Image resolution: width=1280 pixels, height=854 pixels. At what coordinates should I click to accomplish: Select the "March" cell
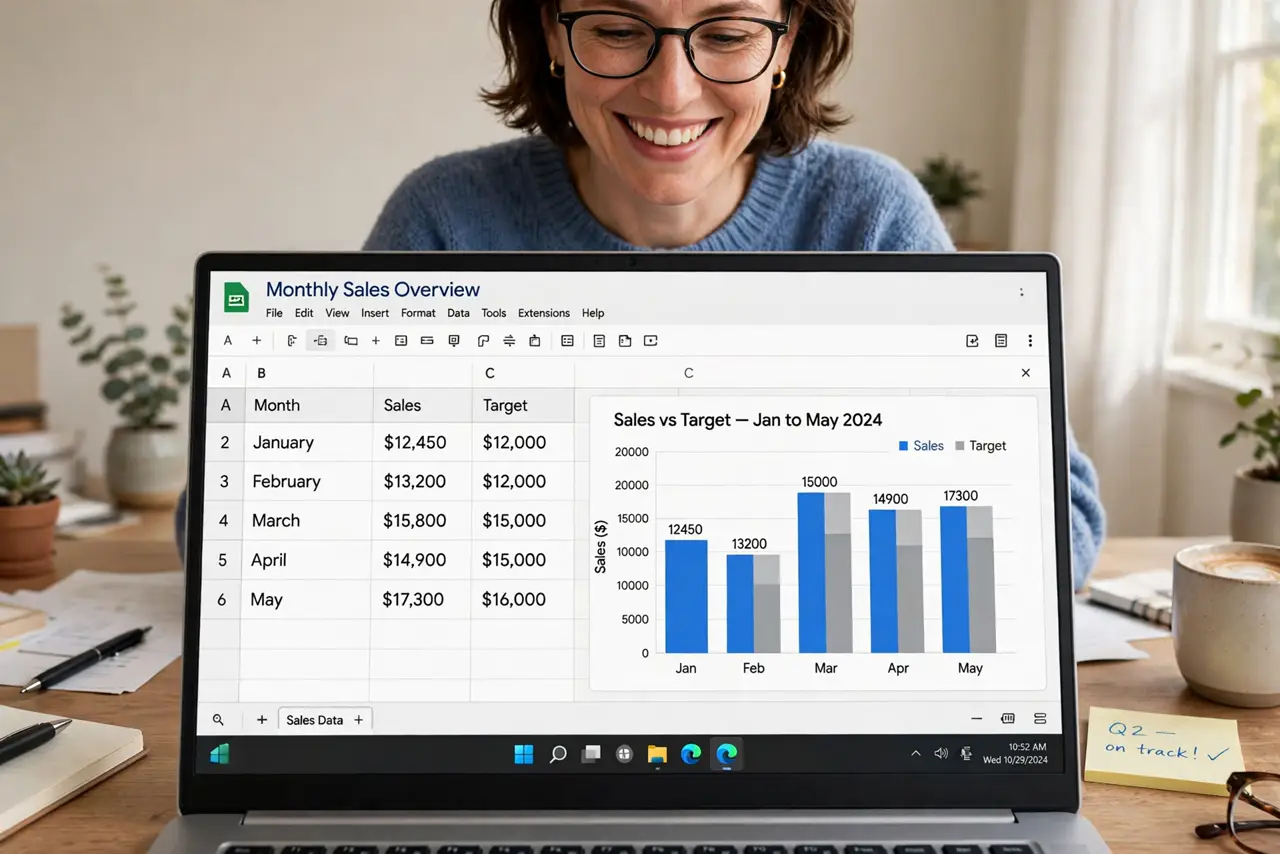click(308, 520)
